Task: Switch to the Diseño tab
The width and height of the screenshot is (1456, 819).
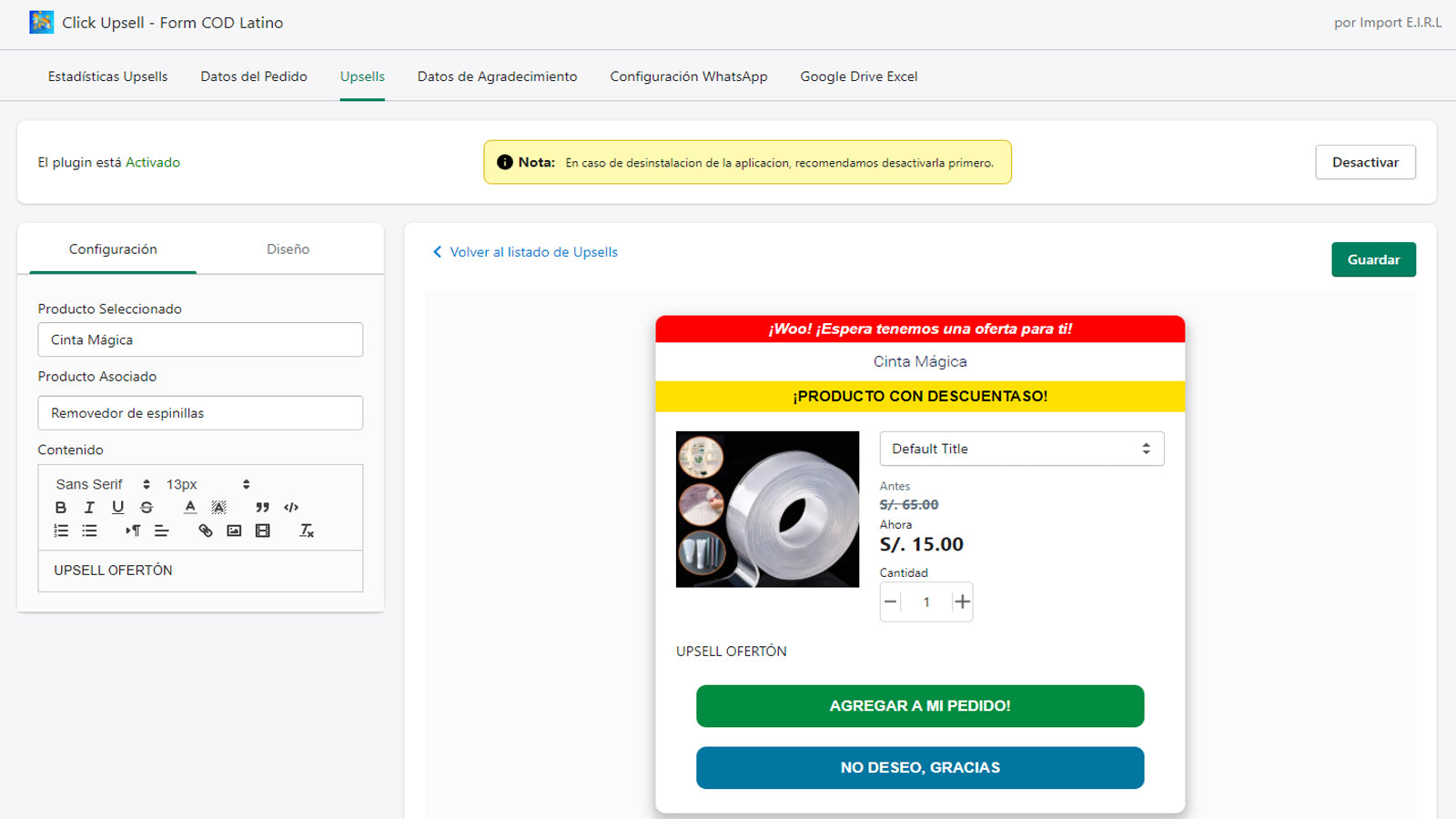Action: pos(288,248)
